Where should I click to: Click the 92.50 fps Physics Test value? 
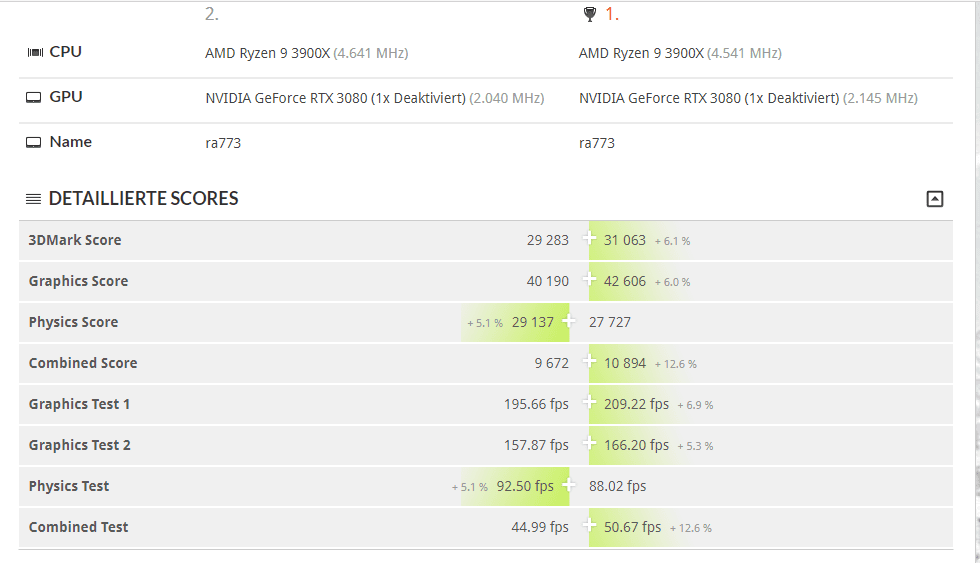coord(525,486)
